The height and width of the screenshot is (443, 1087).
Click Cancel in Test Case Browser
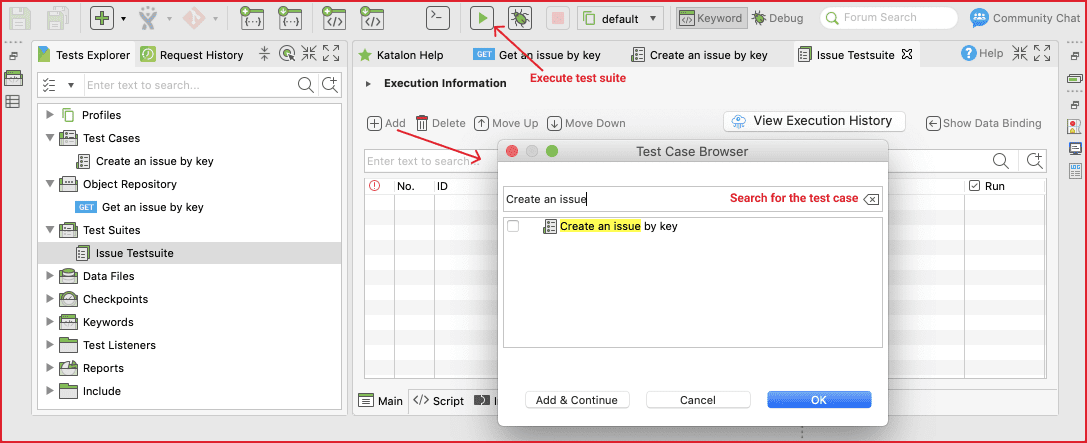698,400
